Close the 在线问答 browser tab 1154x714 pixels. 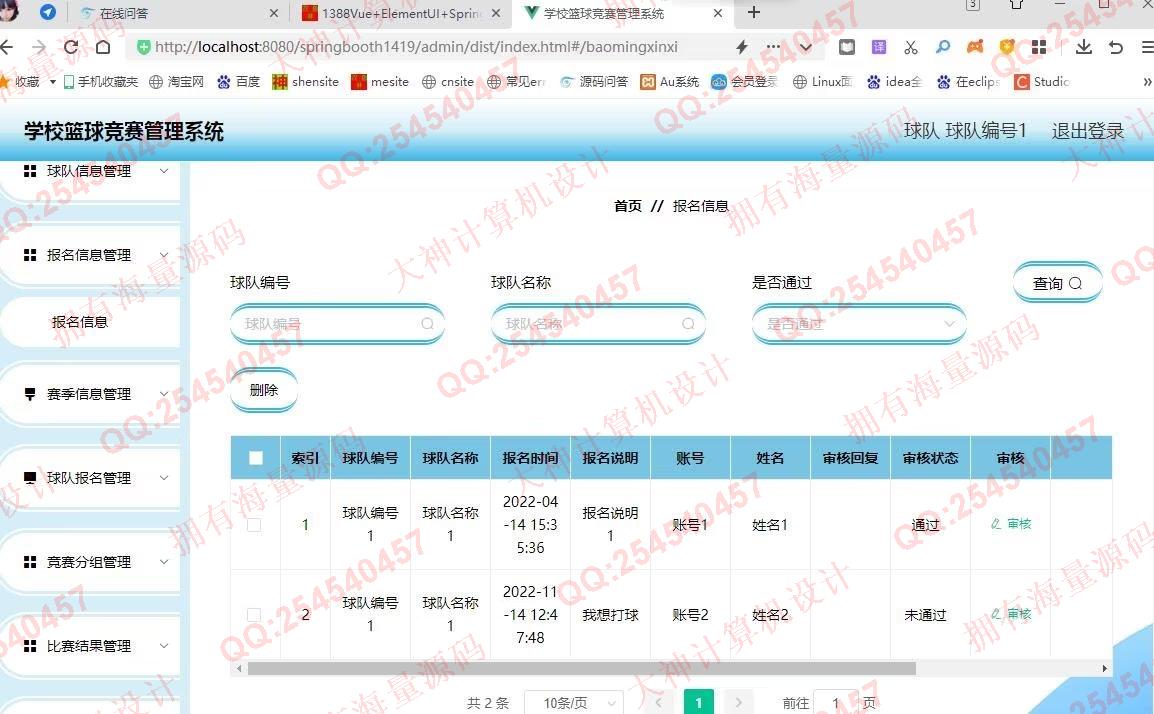pos(274,13)
